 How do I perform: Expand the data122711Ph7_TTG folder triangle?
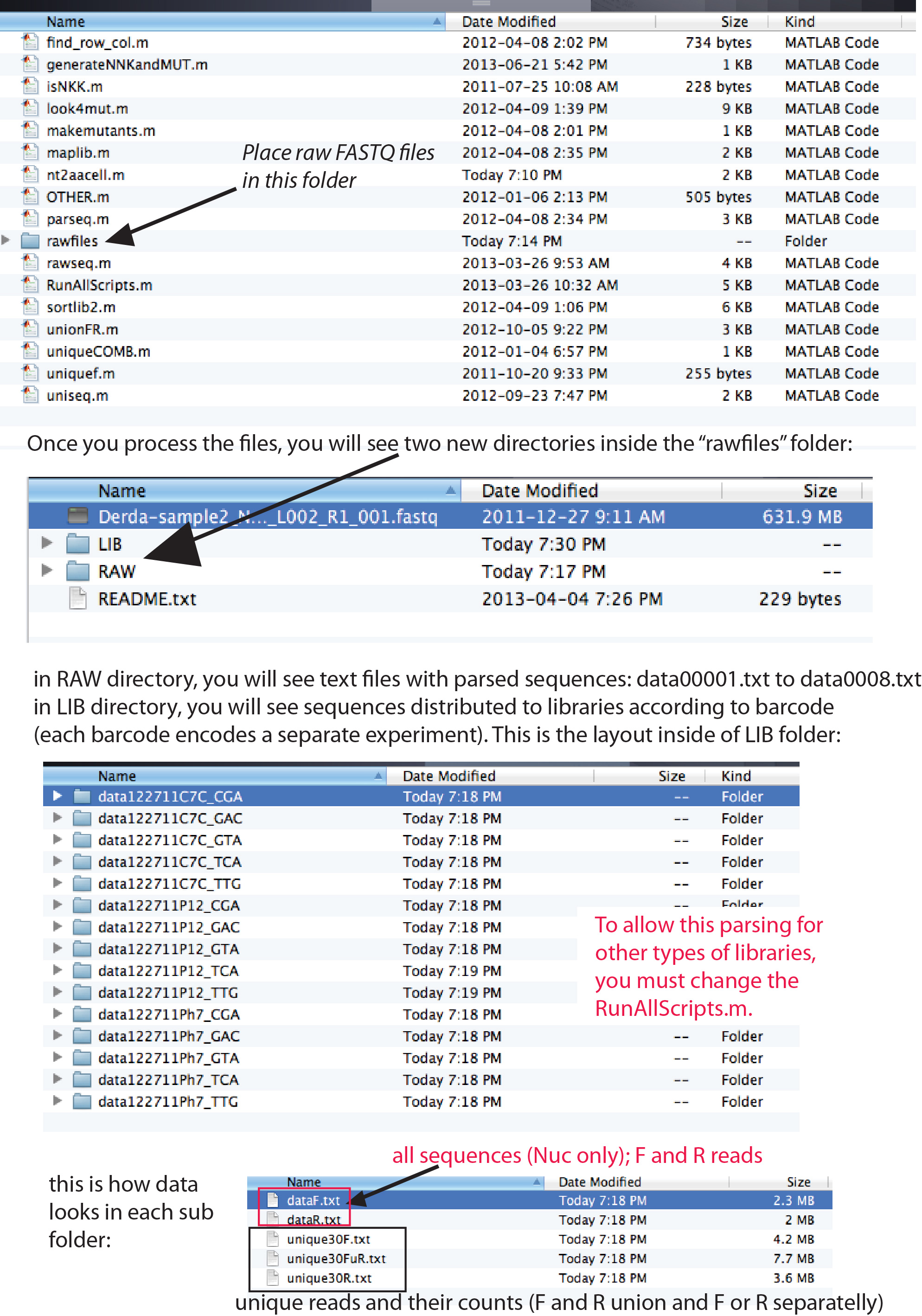58,1100
